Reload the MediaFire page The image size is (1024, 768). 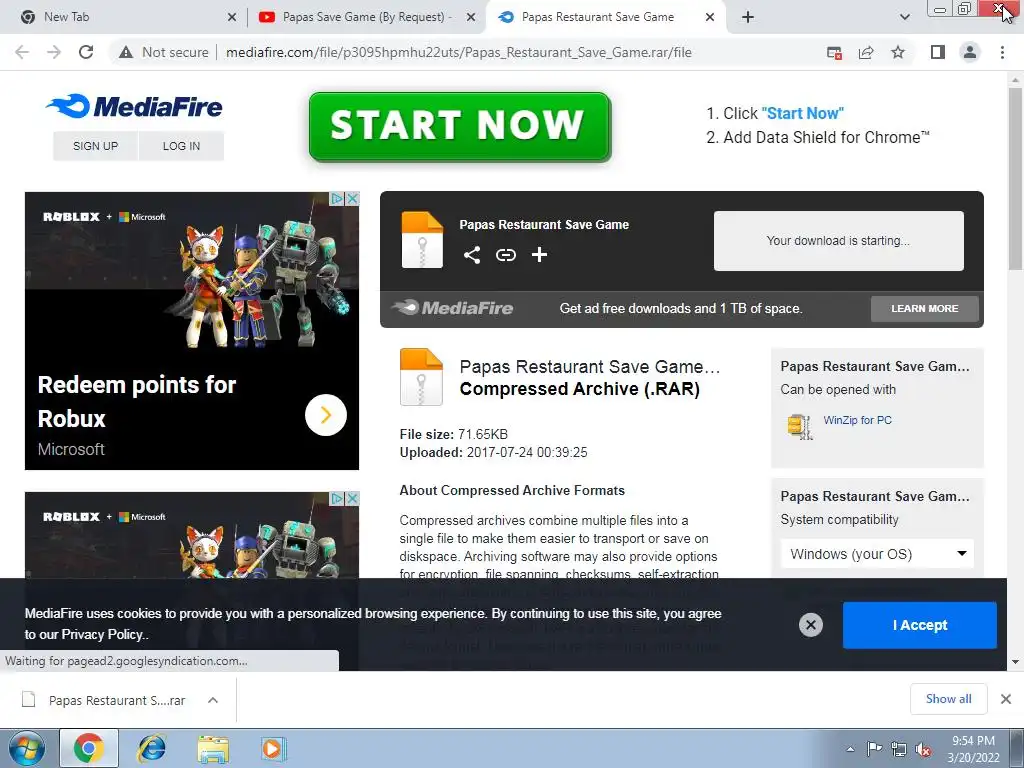click(86, 52)
